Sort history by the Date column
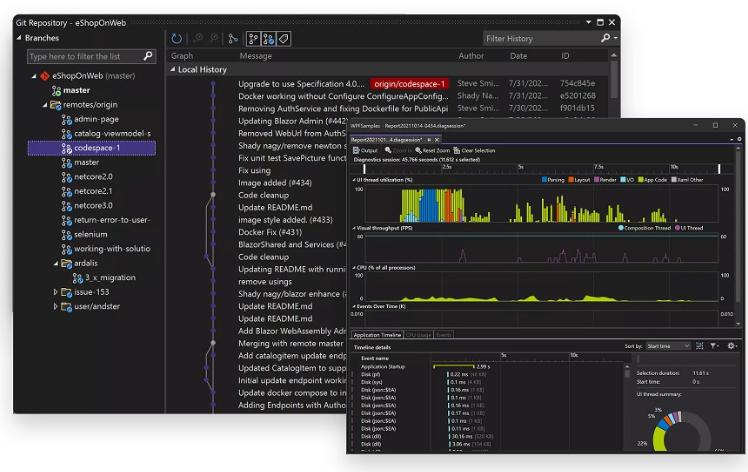 (519, 56)
